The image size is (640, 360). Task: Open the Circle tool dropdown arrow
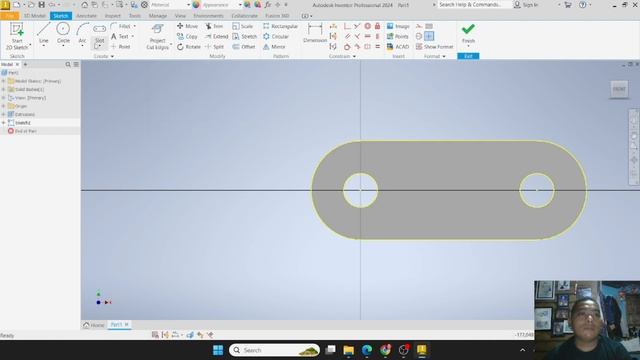pos(63,46)
